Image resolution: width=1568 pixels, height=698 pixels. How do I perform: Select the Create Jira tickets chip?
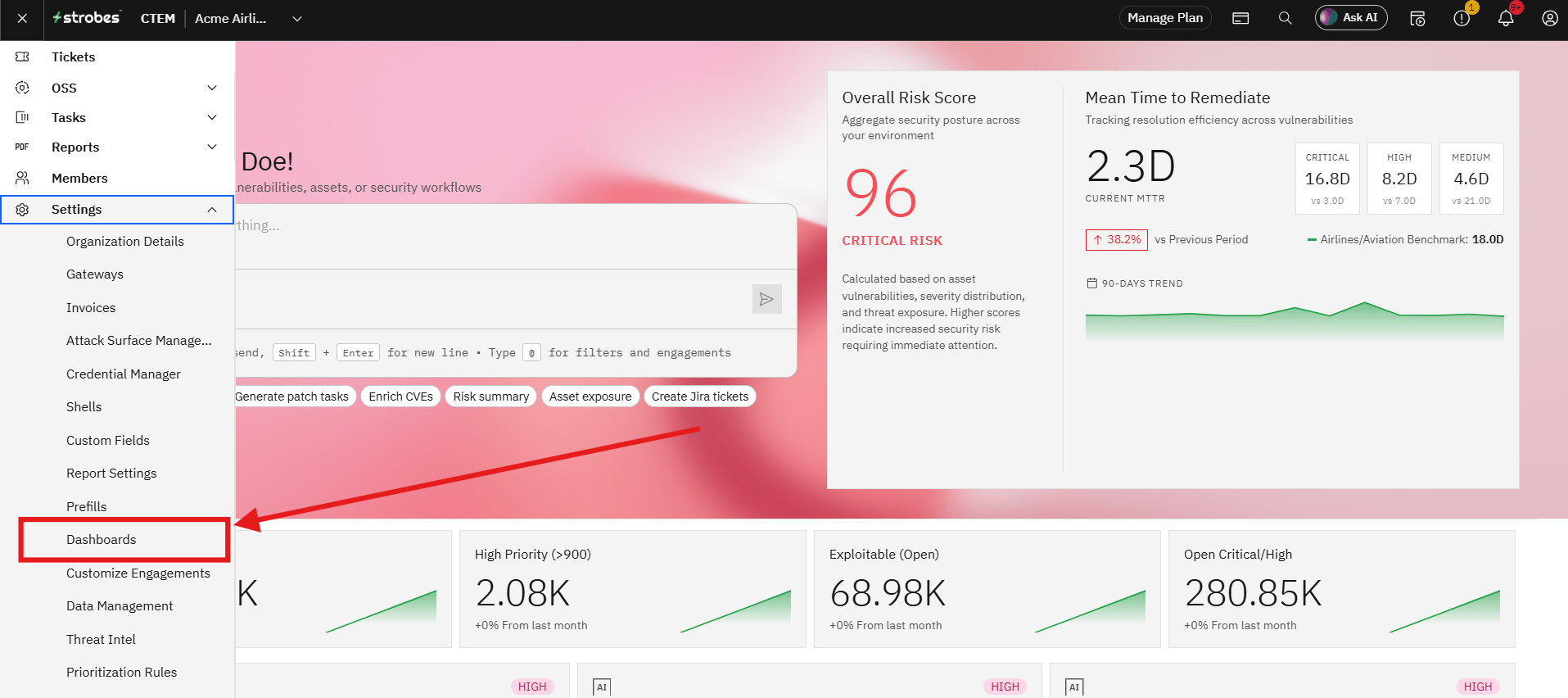tap(700, 397)
